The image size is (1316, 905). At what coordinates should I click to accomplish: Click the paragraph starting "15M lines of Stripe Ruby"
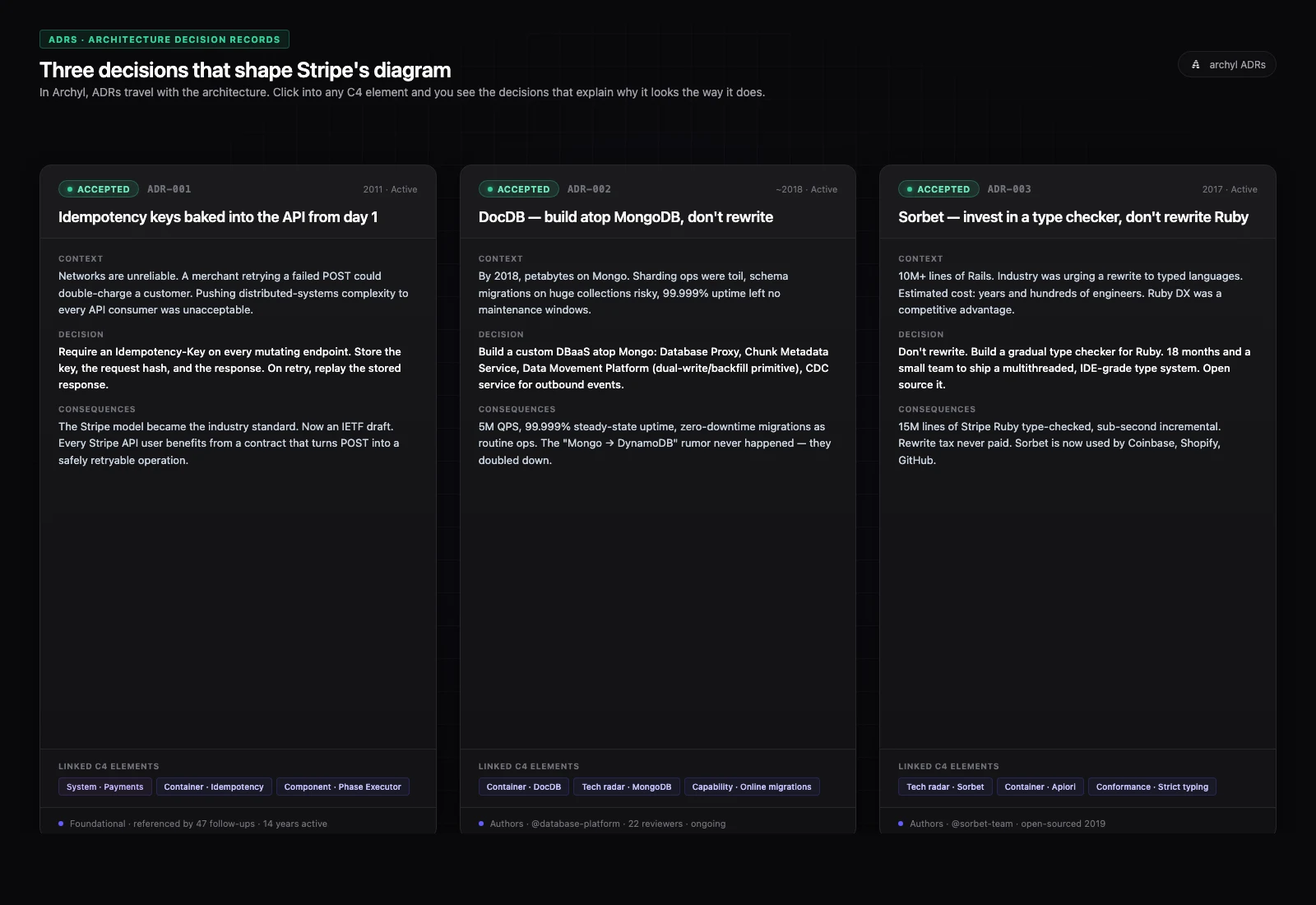1059,443
